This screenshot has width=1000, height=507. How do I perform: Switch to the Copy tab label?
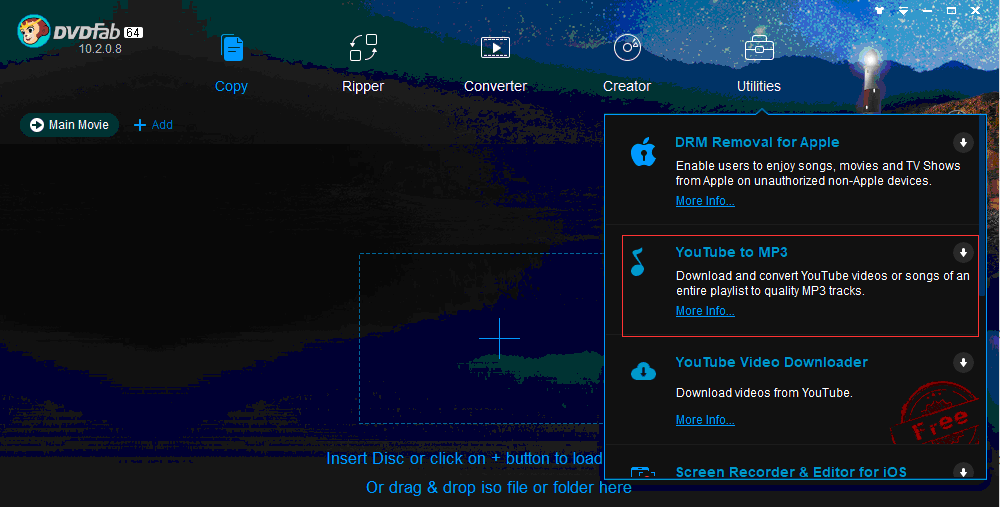pyautogui.click(x=232, y=86)
